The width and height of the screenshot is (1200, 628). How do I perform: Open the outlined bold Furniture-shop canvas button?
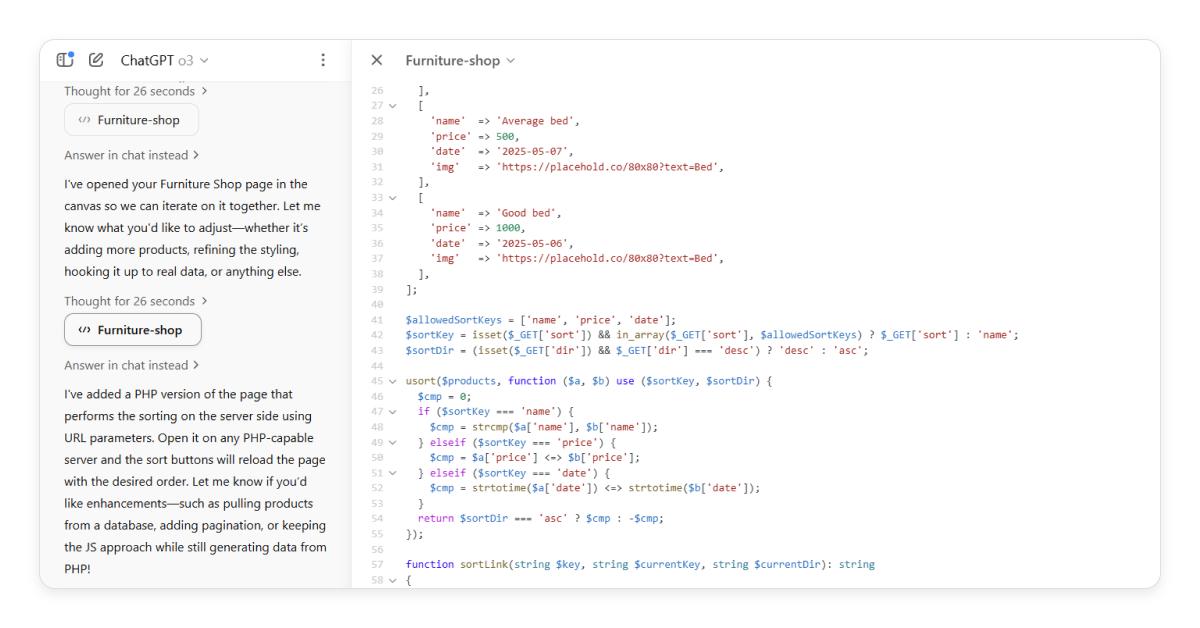click(132, 330)
